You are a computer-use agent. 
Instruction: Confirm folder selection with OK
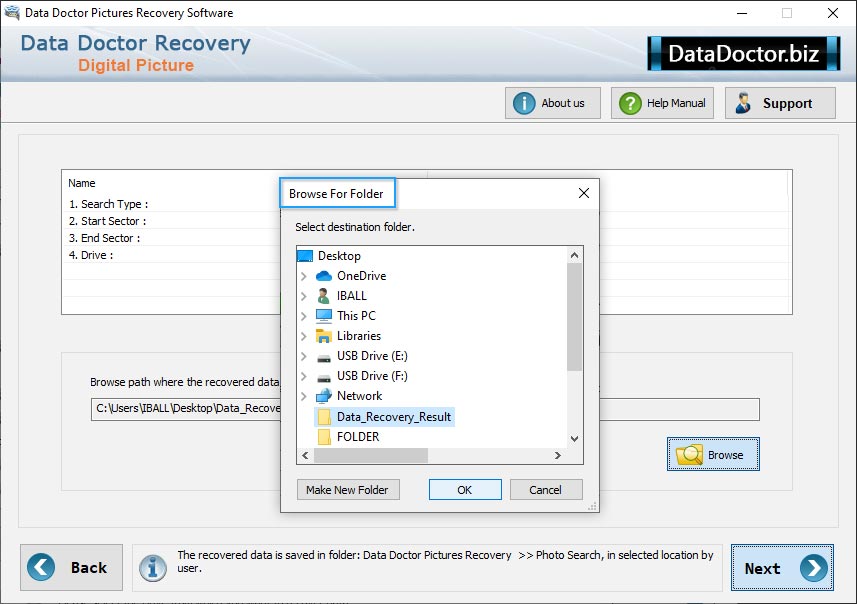(465, 490)
